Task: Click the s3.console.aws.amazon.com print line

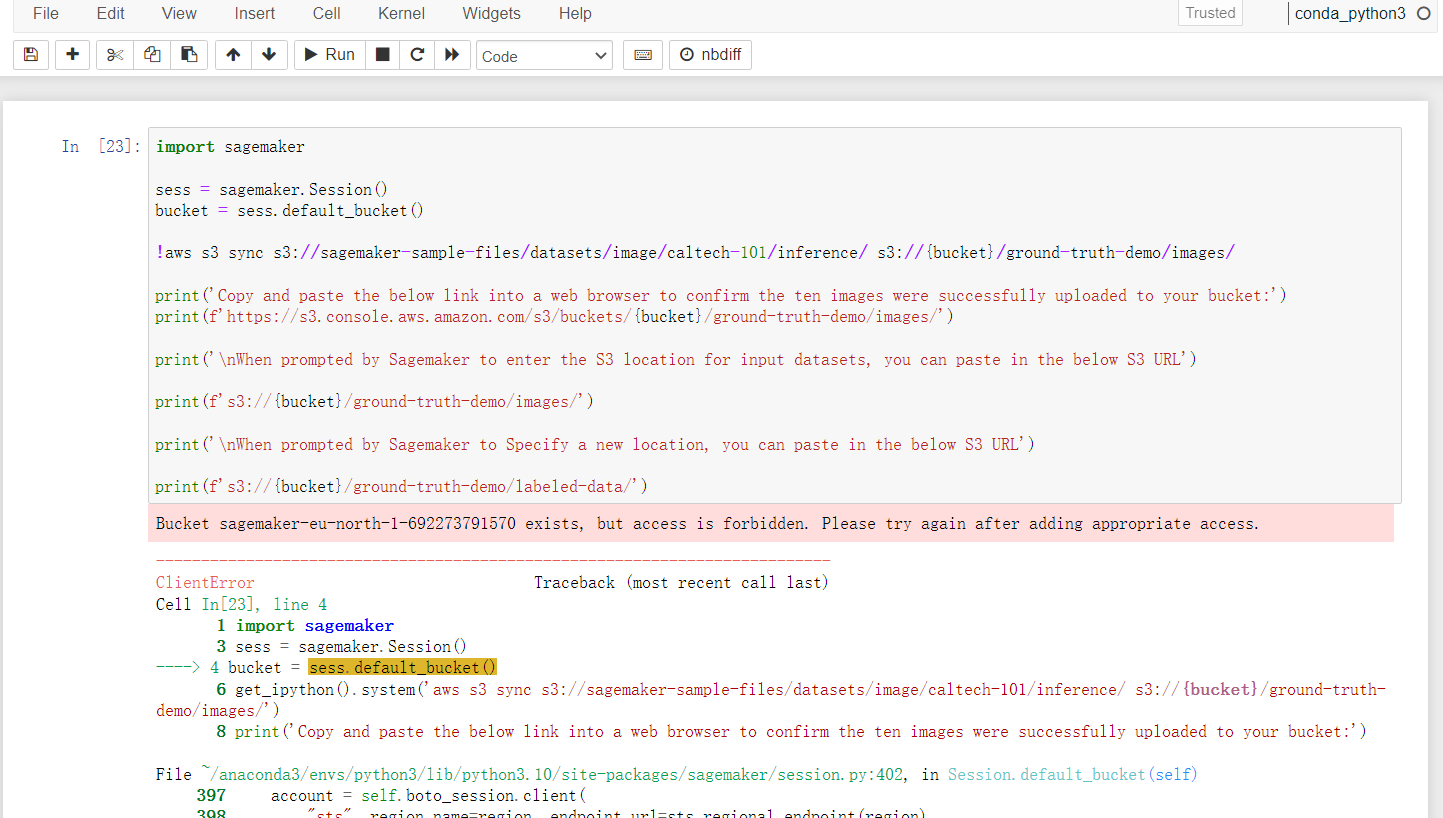Action: (554, 317)
